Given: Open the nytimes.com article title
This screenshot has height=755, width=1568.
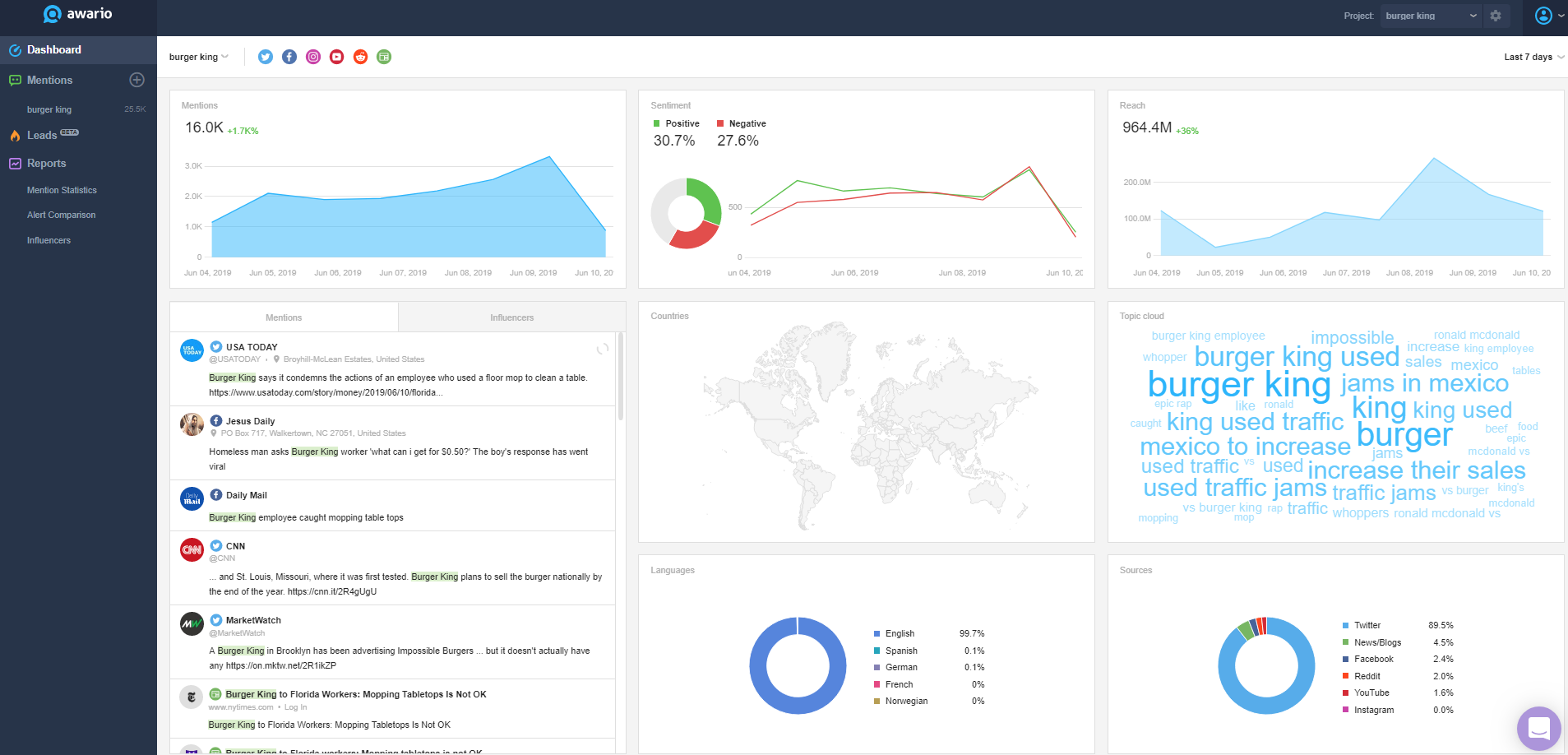Looking at the screenshot, I should [356, 694].
